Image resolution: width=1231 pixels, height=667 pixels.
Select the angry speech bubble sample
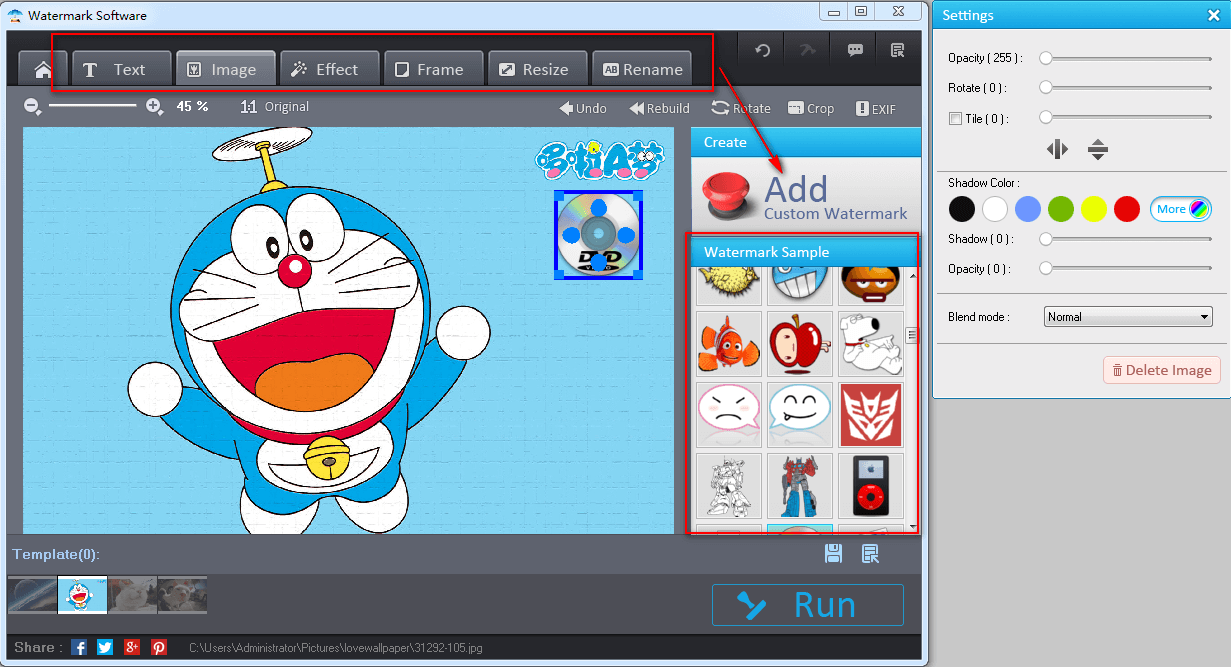tap(729, 415)
